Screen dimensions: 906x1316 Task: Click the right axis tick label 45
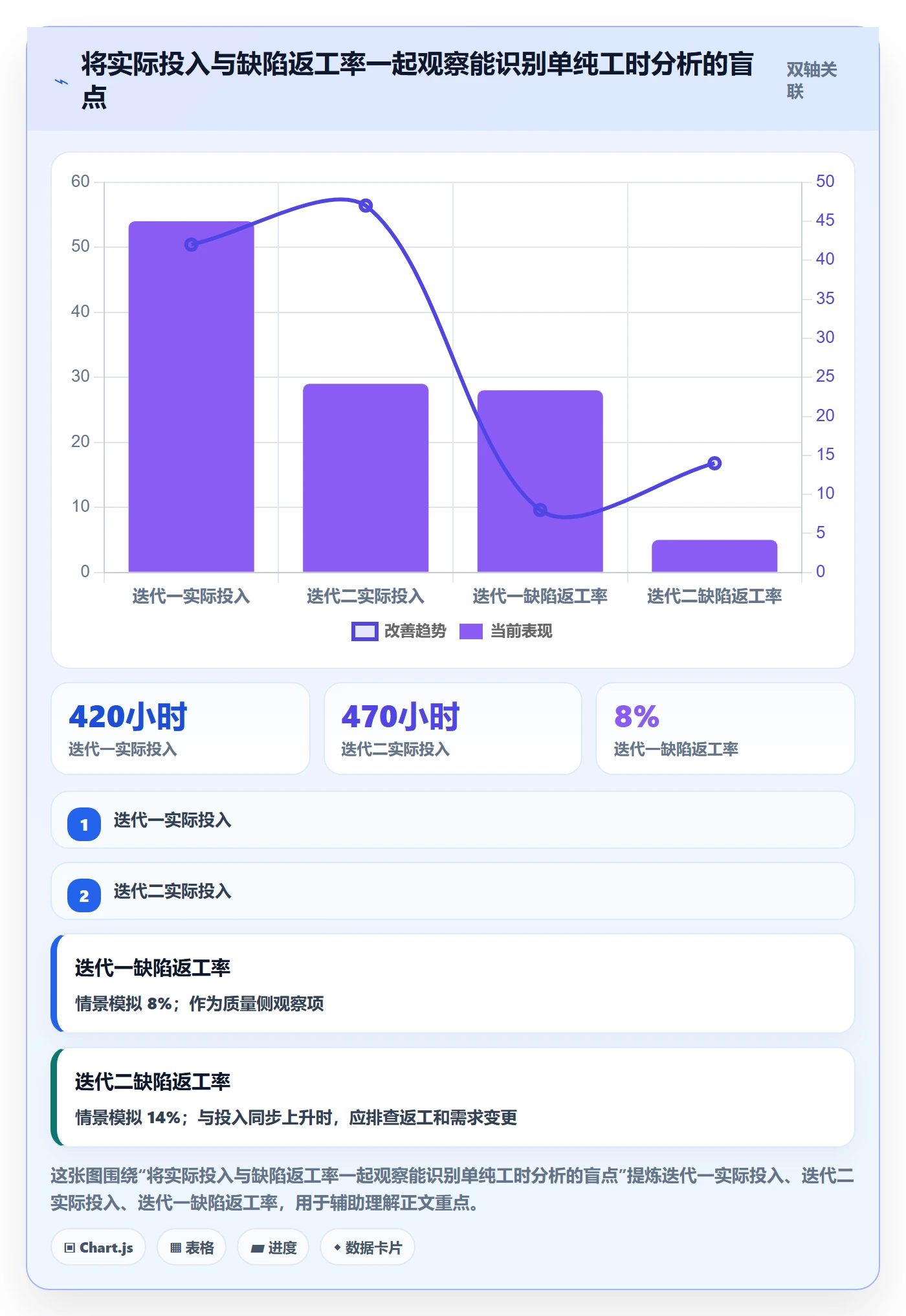825,220
